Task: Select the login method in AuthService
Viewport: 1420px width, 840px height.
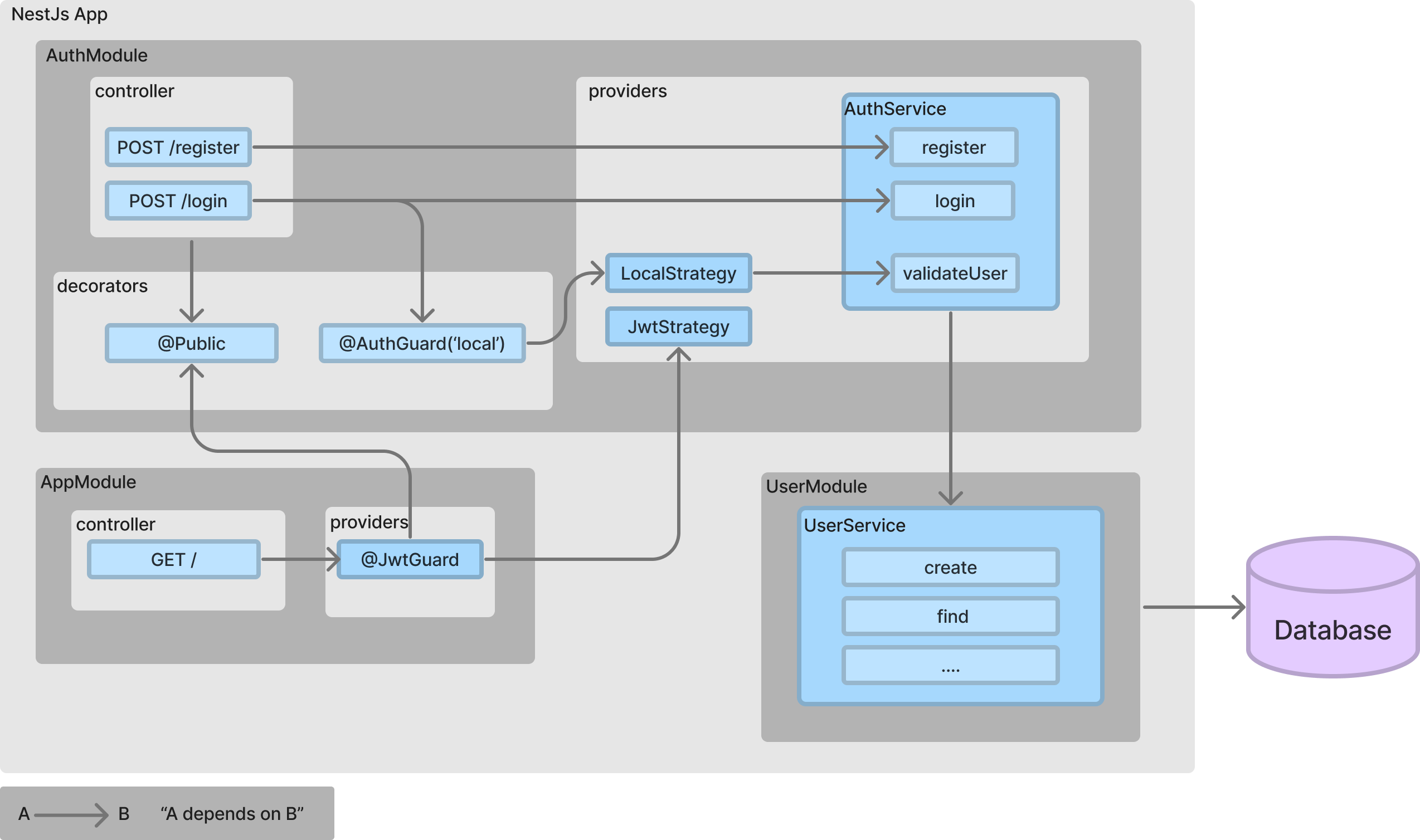Action: (x=954, y=201)
